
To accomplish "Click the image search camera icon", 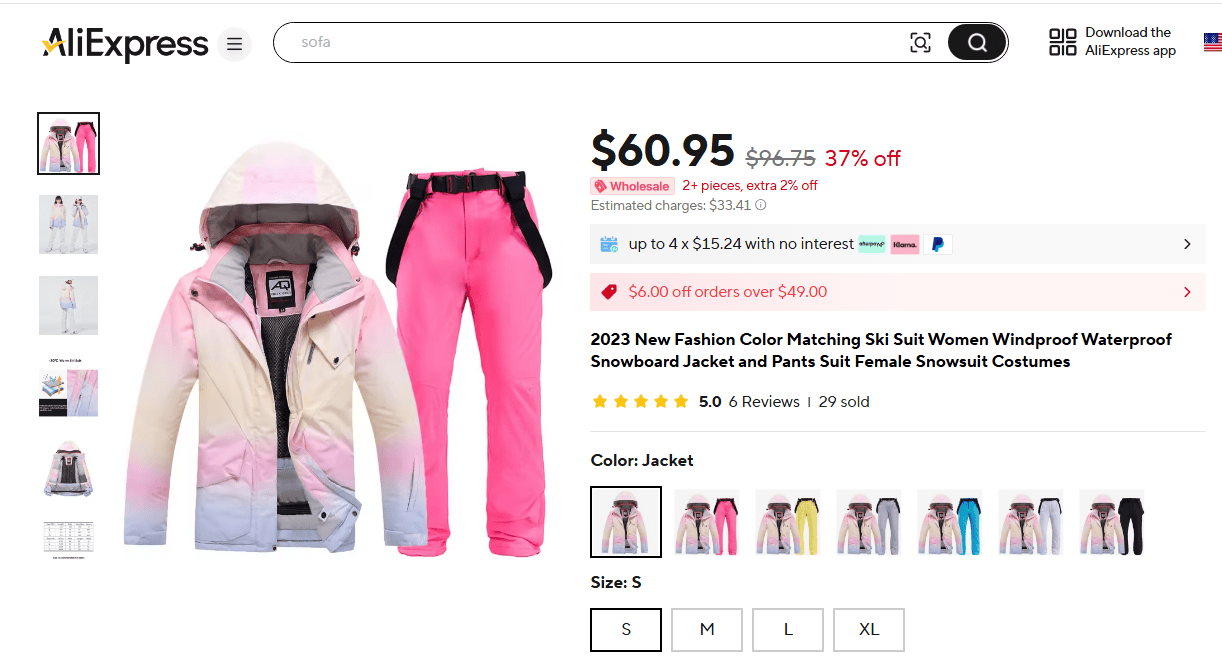I will click(x=920, y=42).
